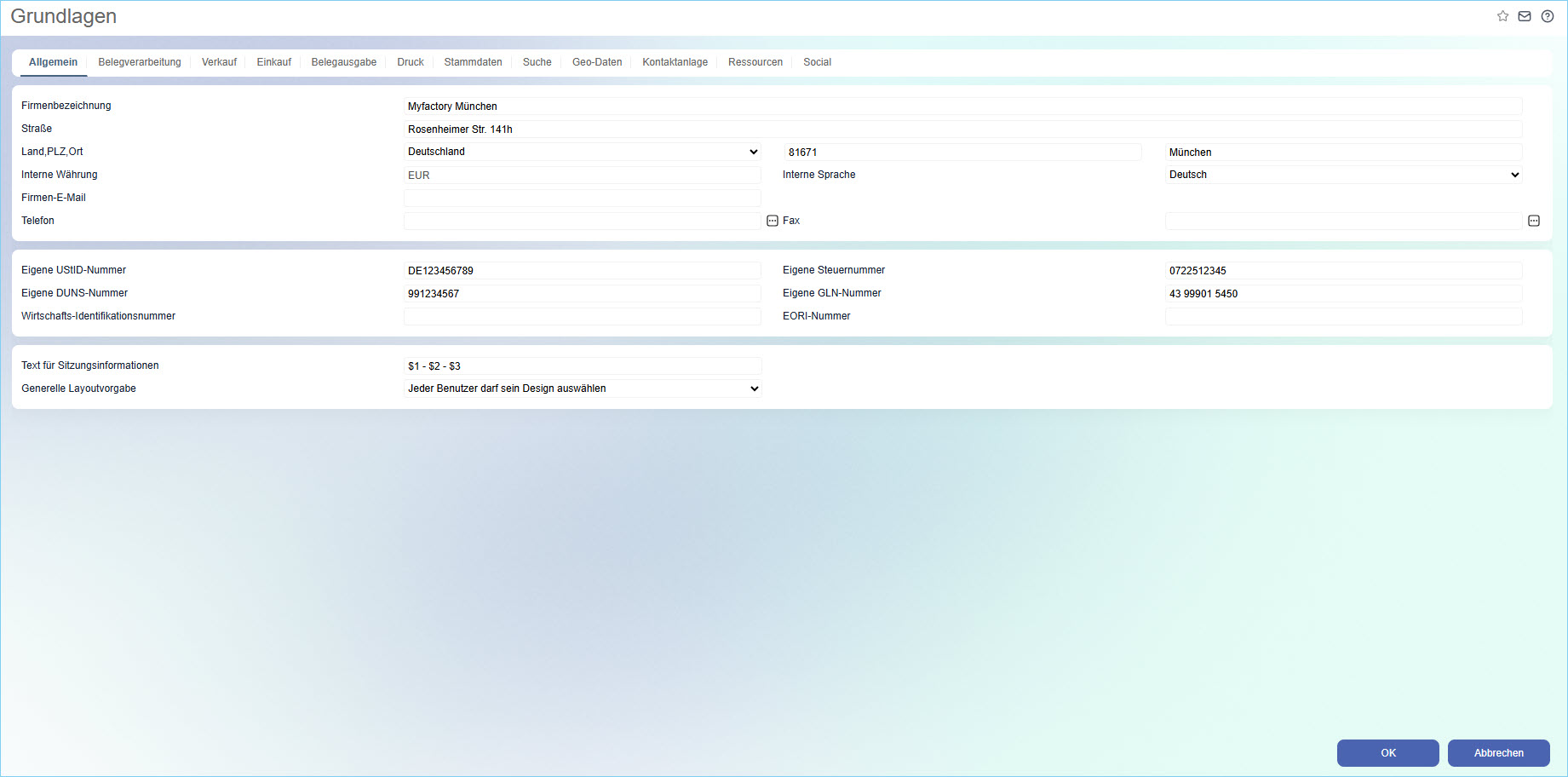1568x777 pixels.
Task: Open help via question mark icon
Action: tap(1548, 16)
